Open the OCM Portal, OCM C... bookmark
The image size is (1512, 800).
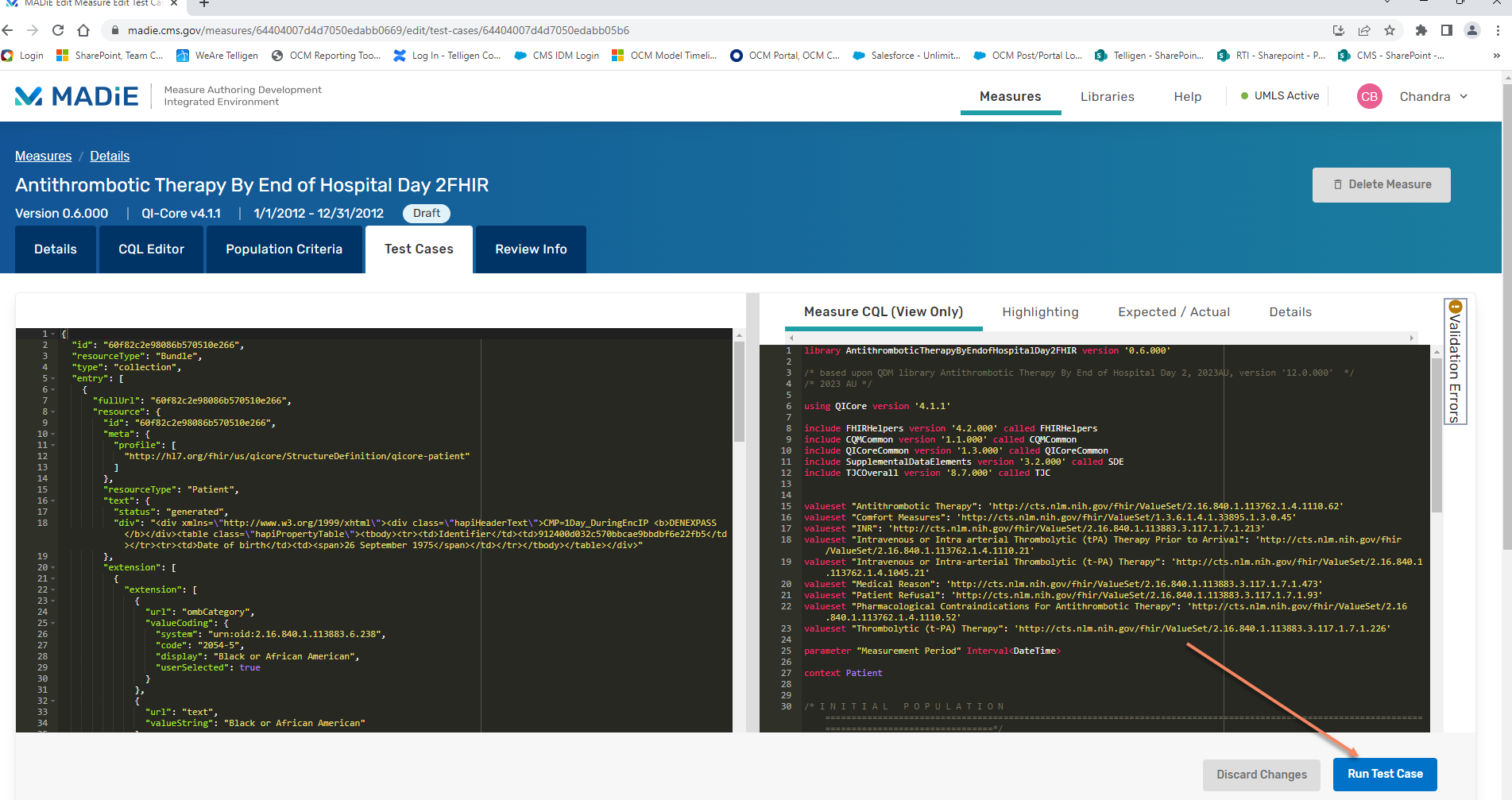(785, 56)
